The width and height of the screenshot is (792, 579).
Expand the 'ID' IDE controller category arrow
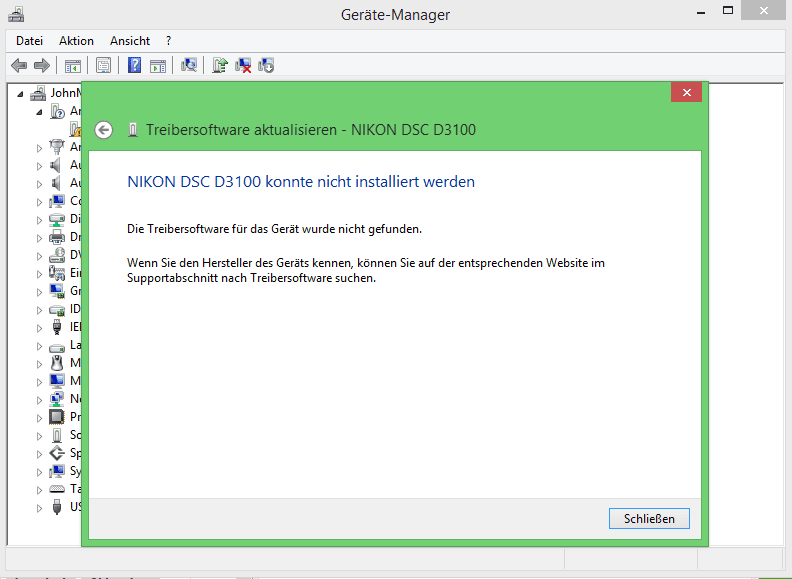[x=39, y=310]
